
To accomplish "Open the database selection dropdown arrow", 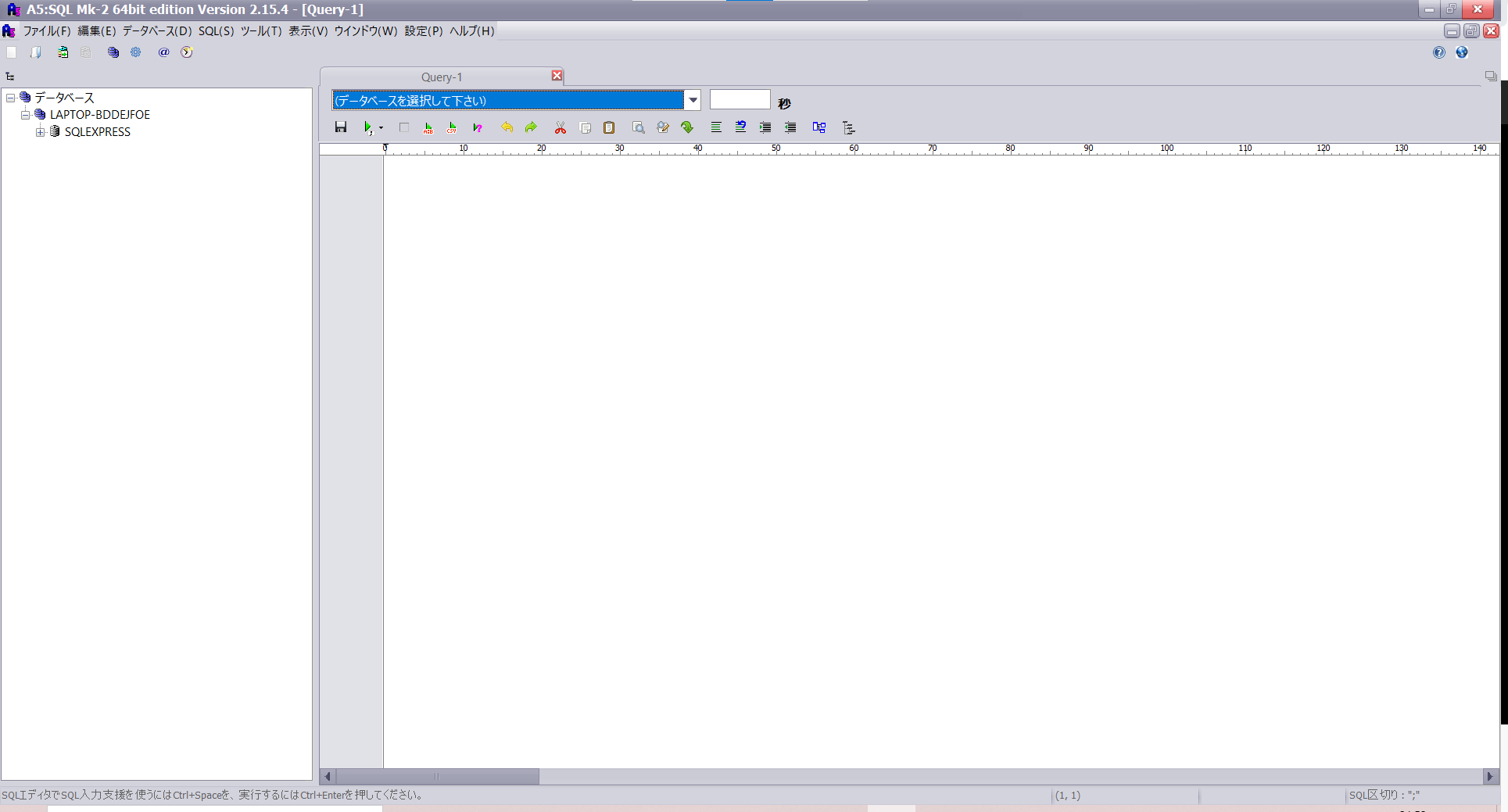I will (x=693, y=100).
